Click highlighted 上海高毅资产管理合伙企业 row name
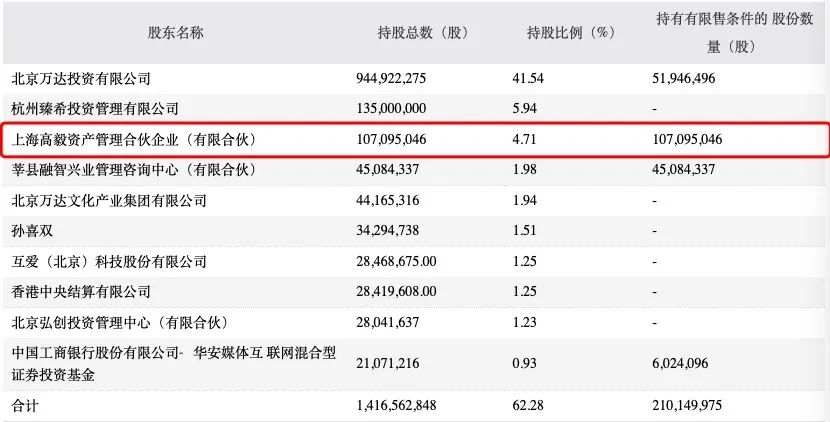The image size is (830, 422). click(x=134, y=139)
